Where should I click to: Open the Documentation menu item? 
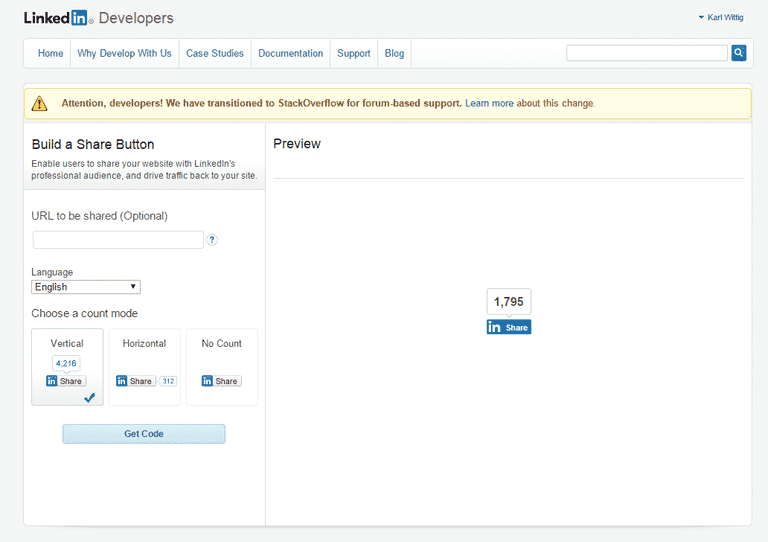(290, 54)
